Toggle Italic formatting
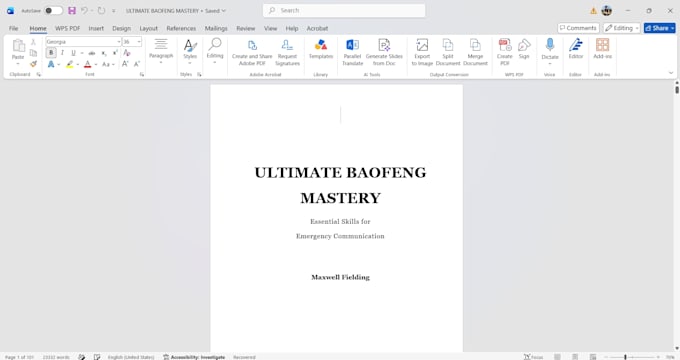 [x=62, y=53]
